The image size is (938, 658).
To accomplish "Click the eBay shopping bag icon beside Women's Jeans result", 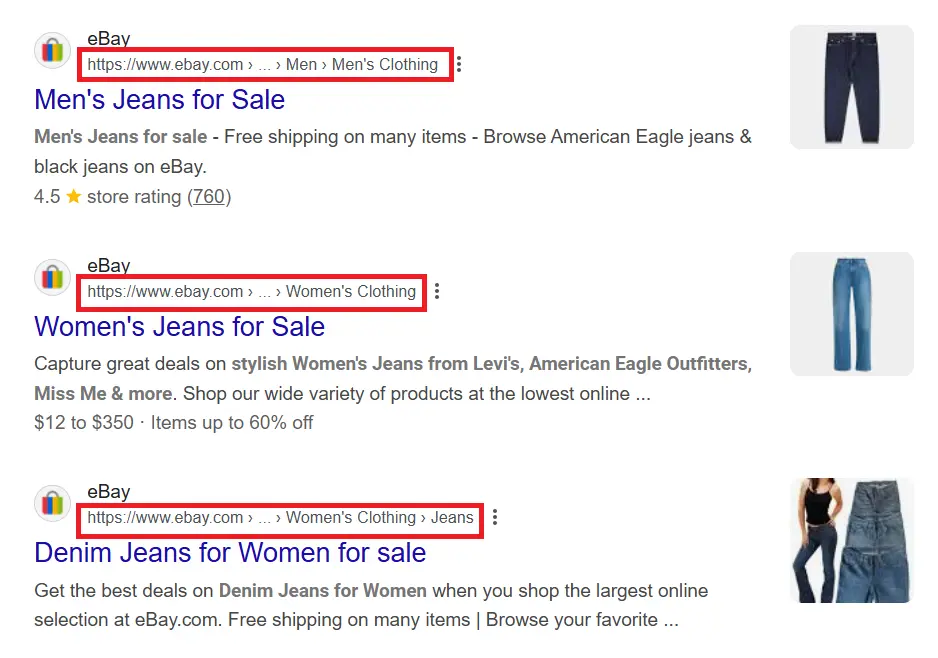I will (52, 278).
